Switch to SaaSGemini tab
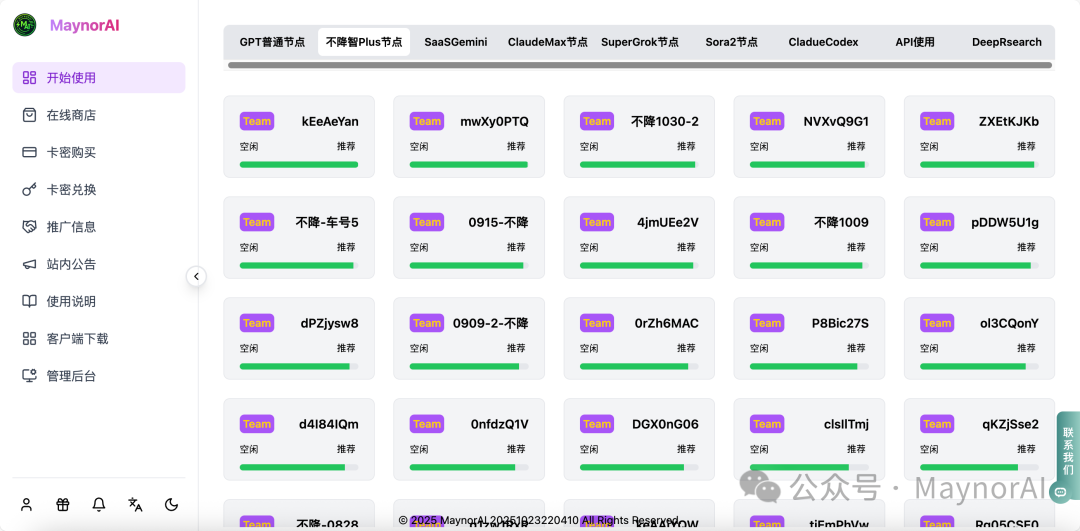This screenshot has width=1080, height=531. point(455,42)
